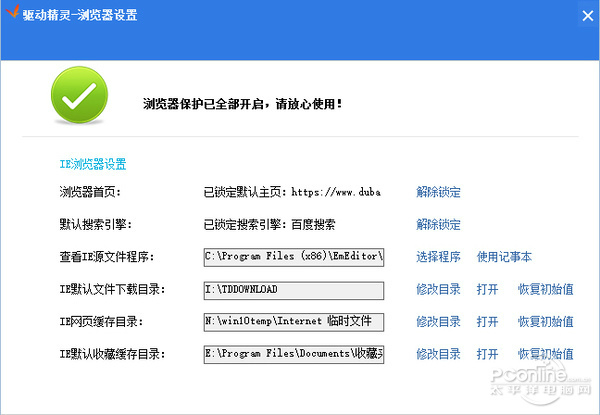600x415 pixels.
Task: Click the IE浏览器设置 section heading
Action: (93, 164)
